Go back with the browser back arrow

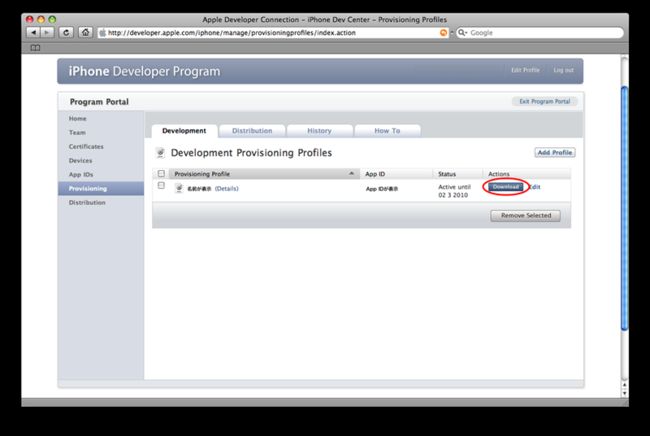[34, 32]
